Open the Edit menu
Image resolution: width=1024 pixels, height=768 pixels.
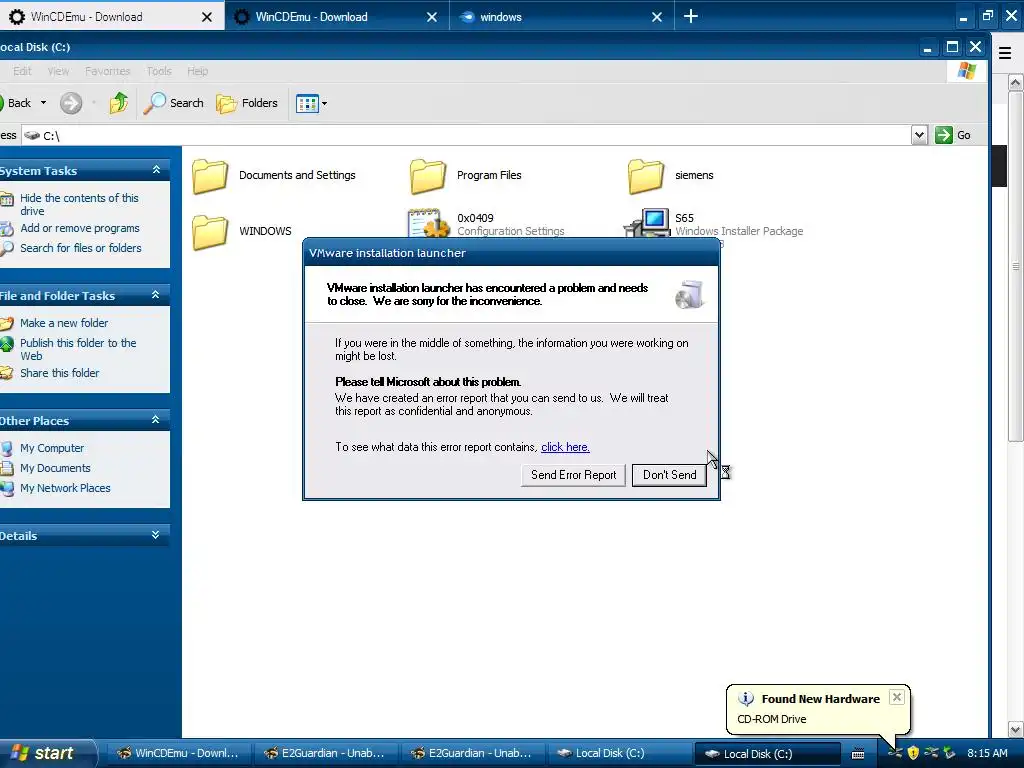point(22,71)
